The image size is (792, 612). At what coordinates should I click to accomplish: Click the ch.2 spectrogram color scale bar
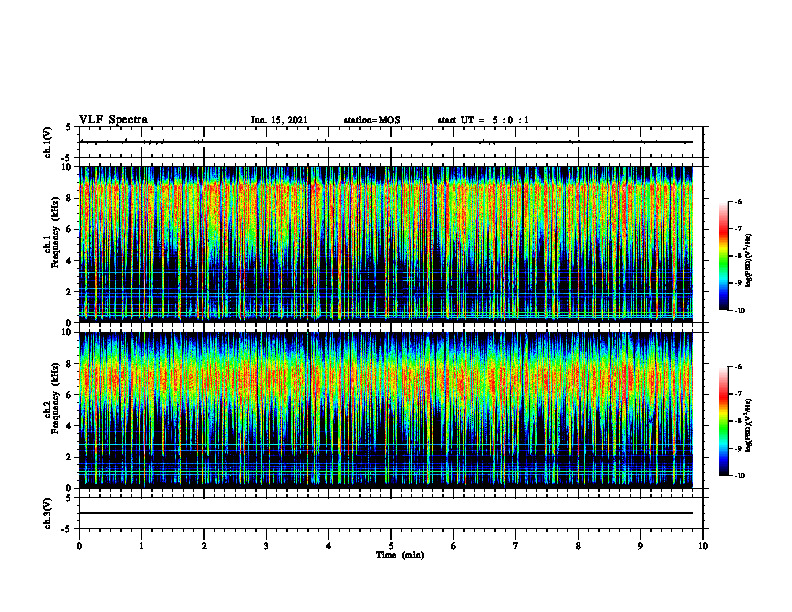tap(723, 421)
